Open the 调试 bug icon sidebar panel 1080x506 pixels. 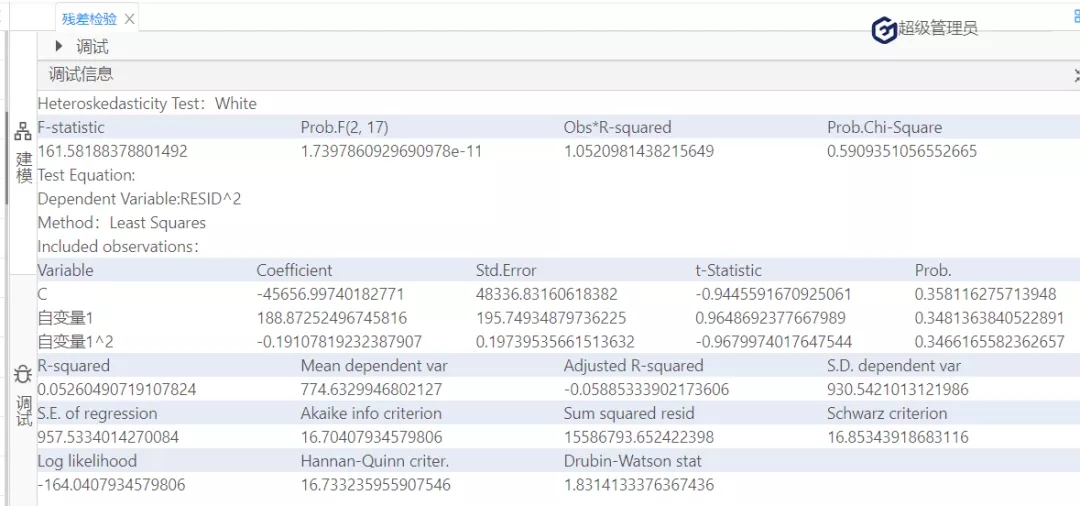pyautogui.click(x=22, y=395)
